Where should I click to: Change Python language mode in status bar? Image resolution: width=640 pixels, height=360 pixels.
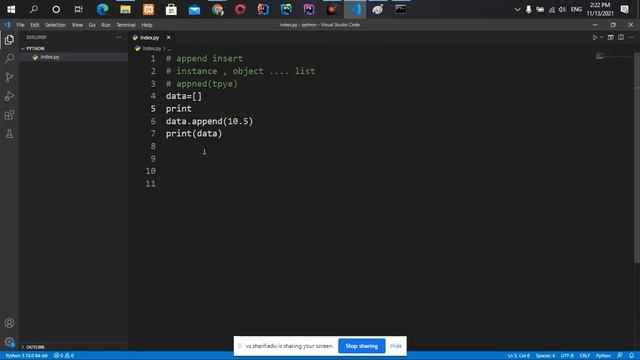603,356
